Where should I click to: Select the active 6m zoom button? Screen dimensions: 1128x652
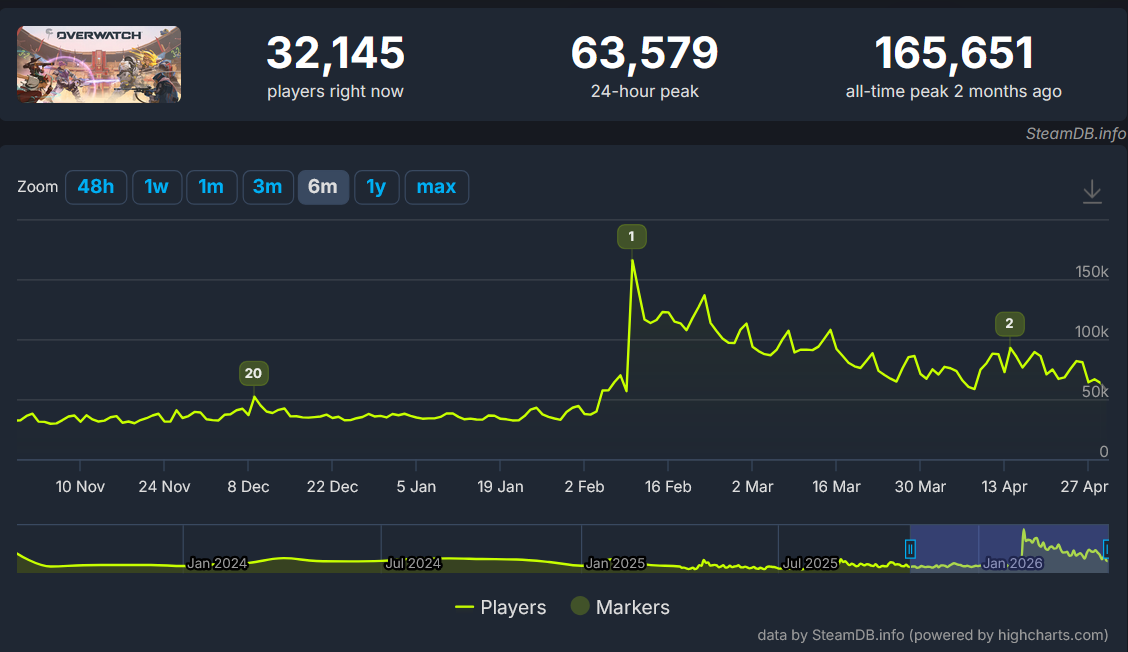(x=323, y=187)
